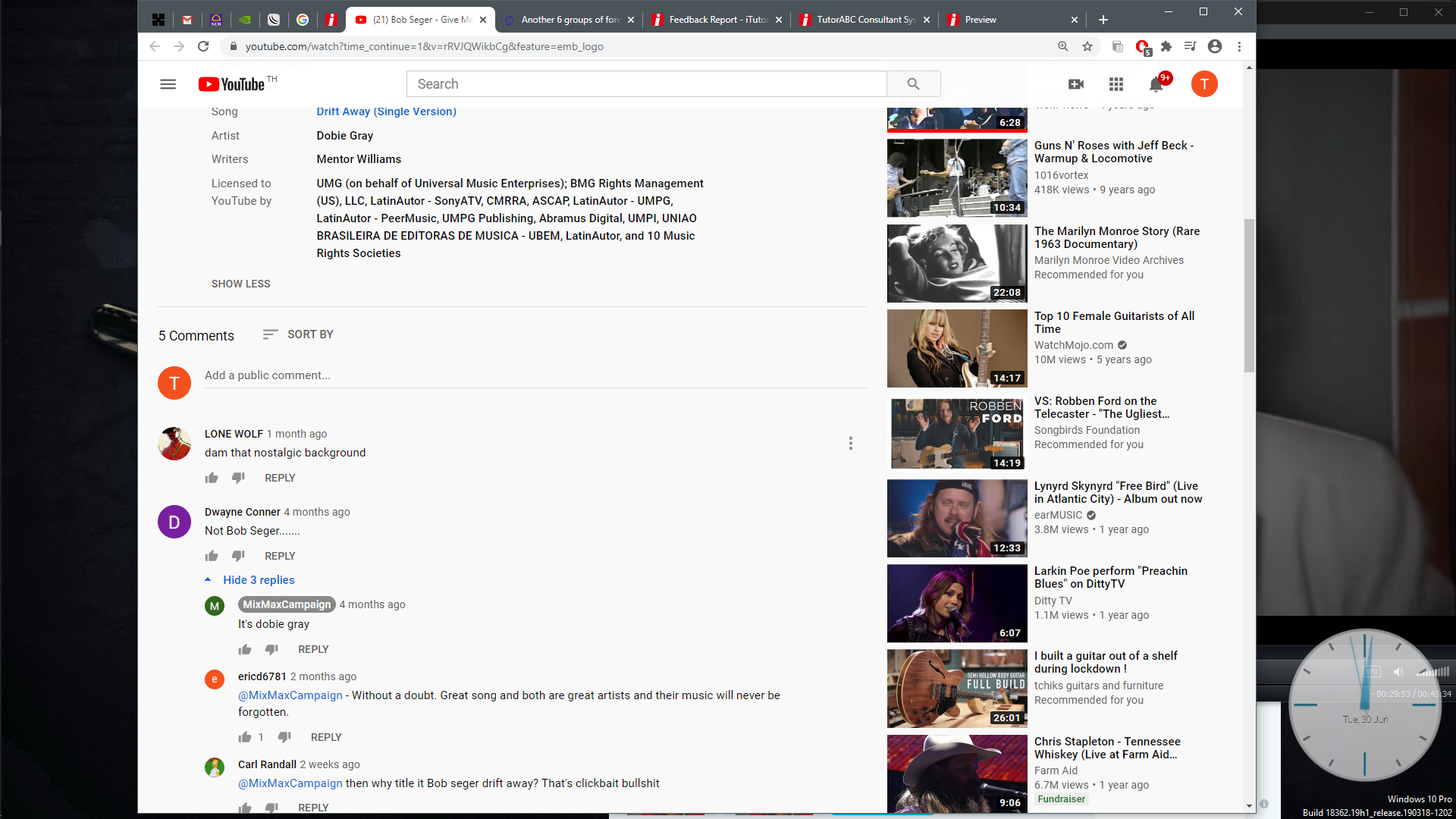The image size is (1456, 819).
Task: Open Drift Away (Single Version) link
Action: 386,111
